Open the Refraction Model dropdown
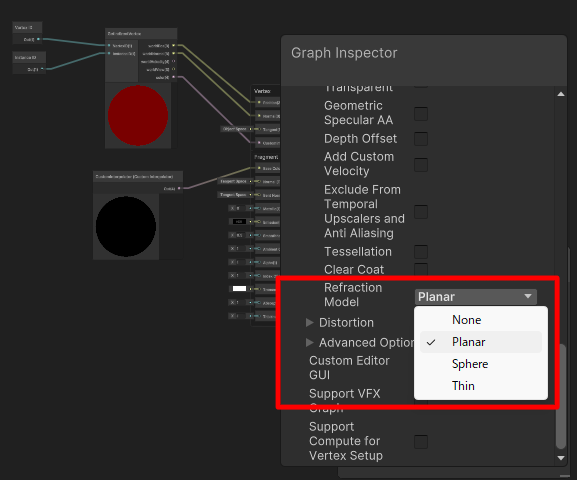Image resolution: width=577 pixels, height=480 pixels. (x=475, y=297)
